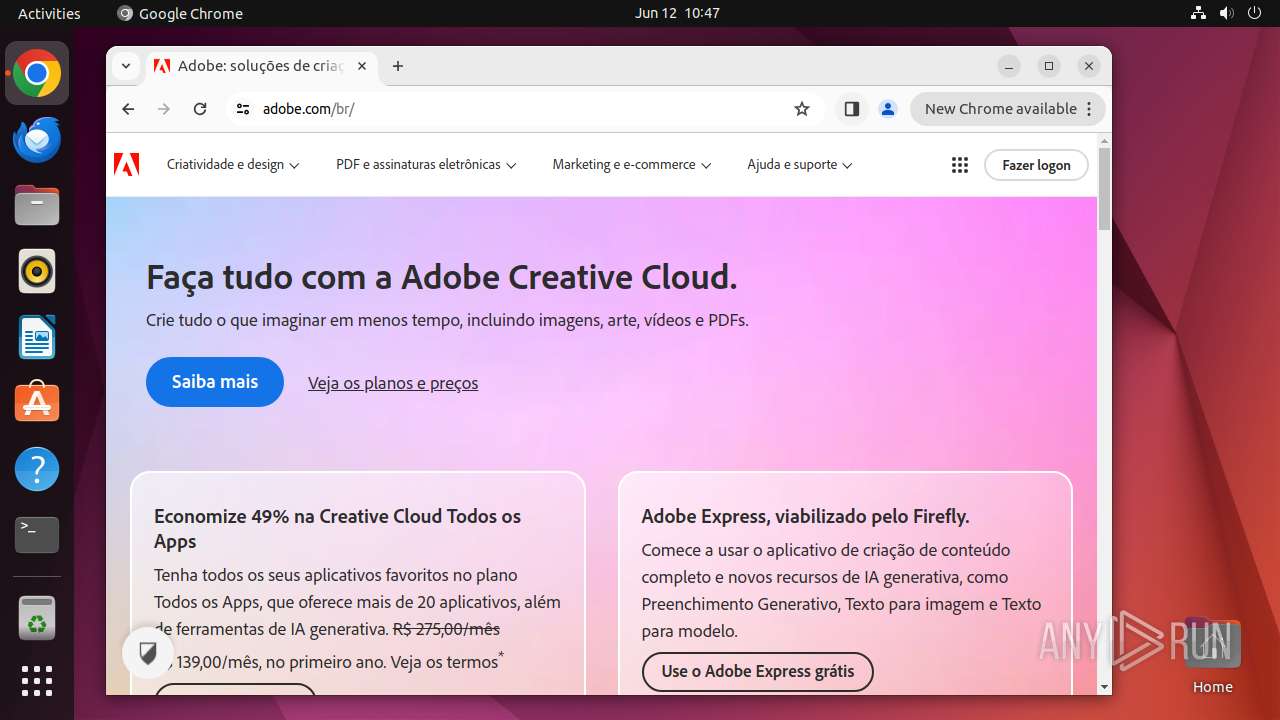
Task: Open Rhythmbox from the dock
Action: [x=37, y=271]
